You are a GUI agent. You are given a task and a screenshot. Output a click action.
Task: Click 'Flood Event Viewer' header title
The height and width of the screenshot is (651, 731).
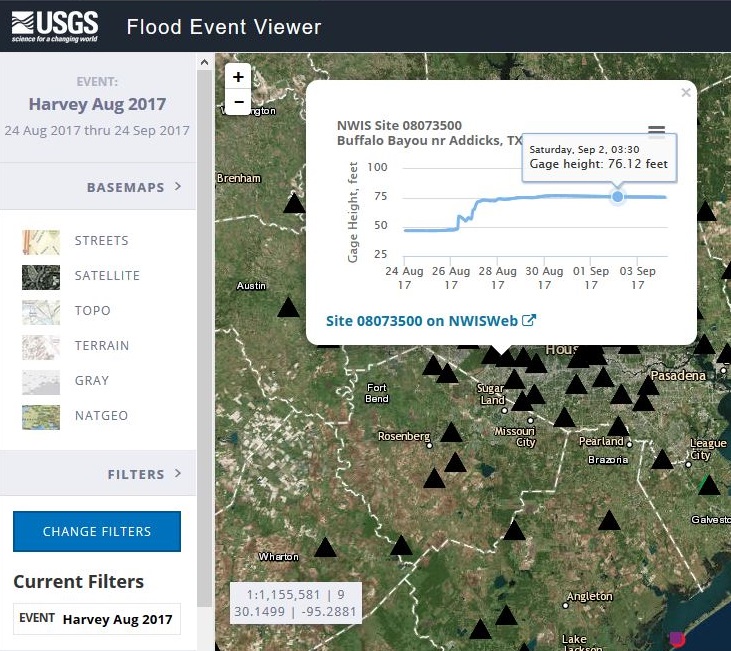224,27
